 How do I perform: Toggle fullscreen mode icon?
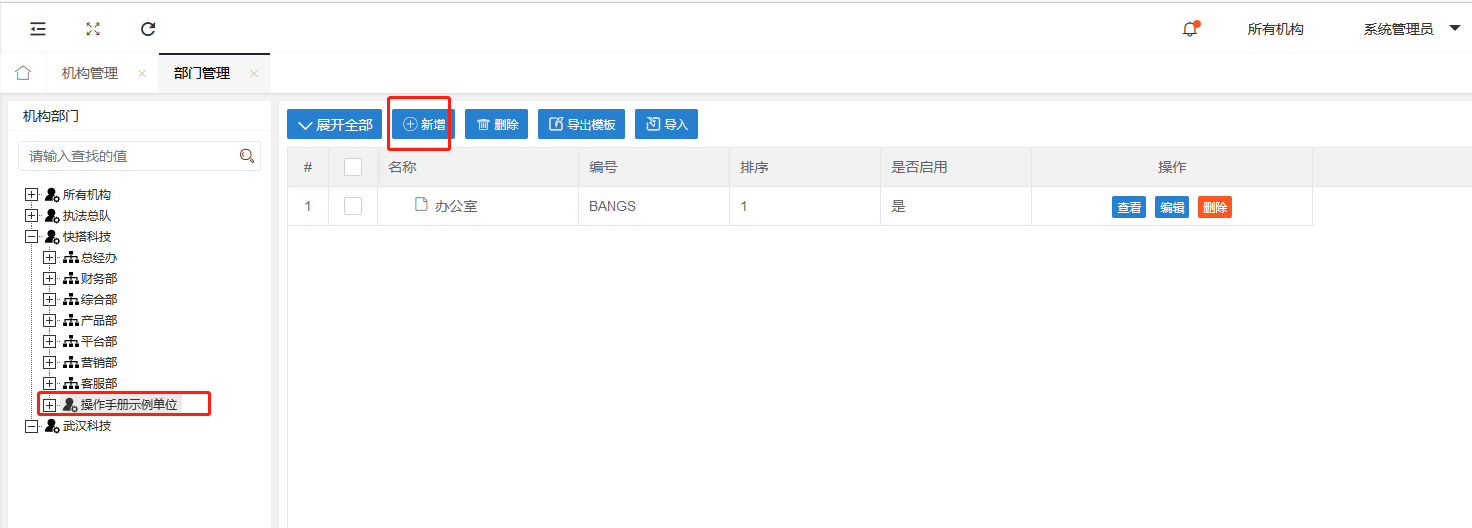(93, 29)
